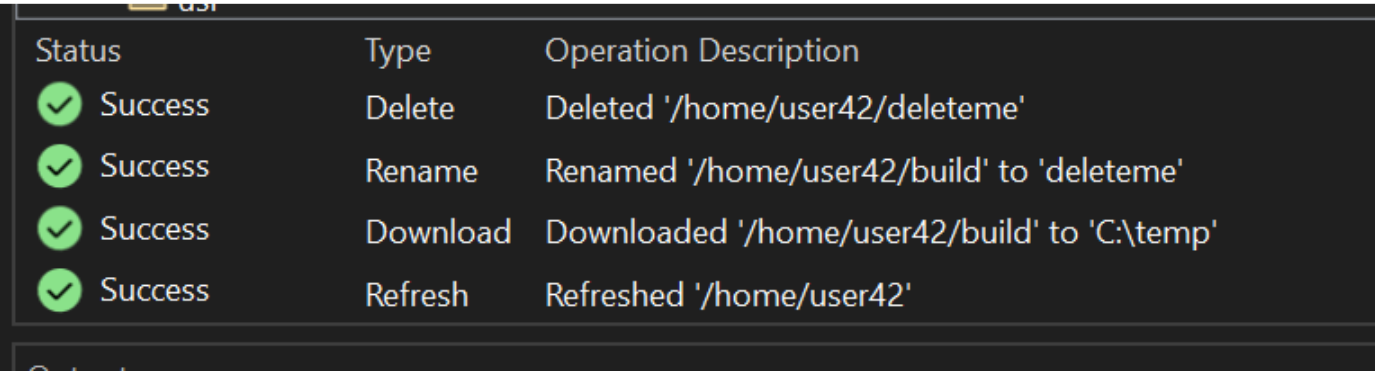1375x376 pixels.
Task: Select the Refresh operation type cell
Action: coord(416,295)
